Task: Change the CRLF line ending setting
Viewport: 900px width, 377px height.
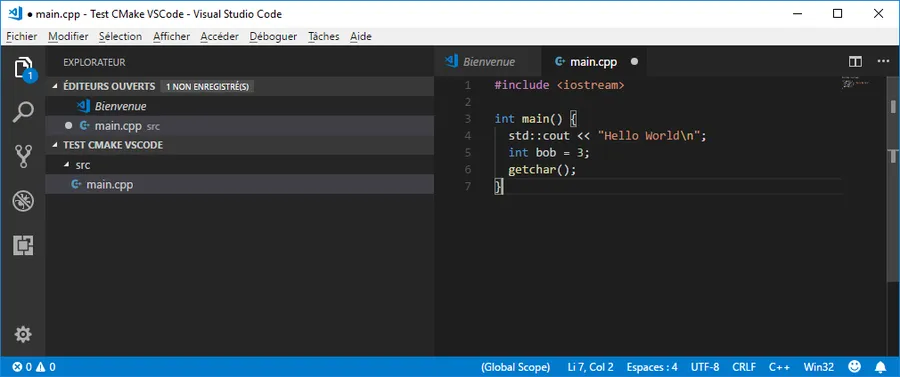Action: pos(744,367)
